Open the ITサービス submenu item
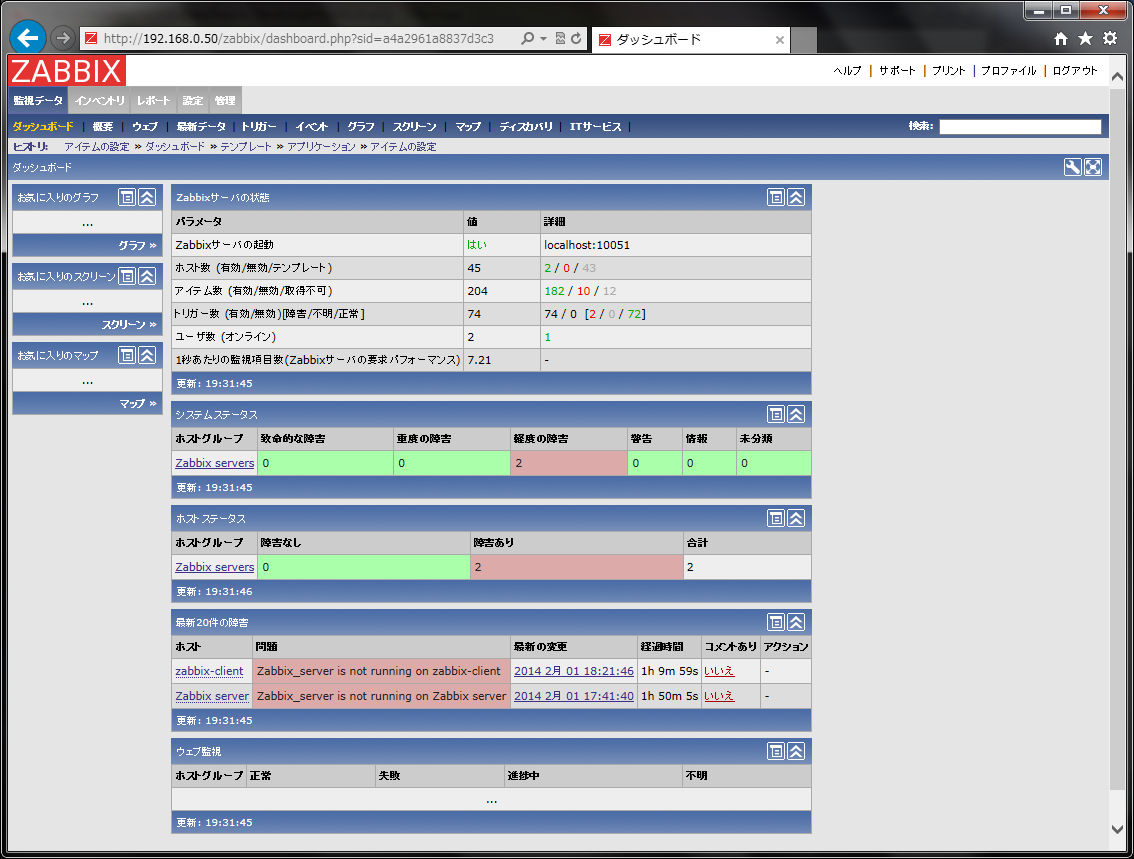 [x=595, y=127]
